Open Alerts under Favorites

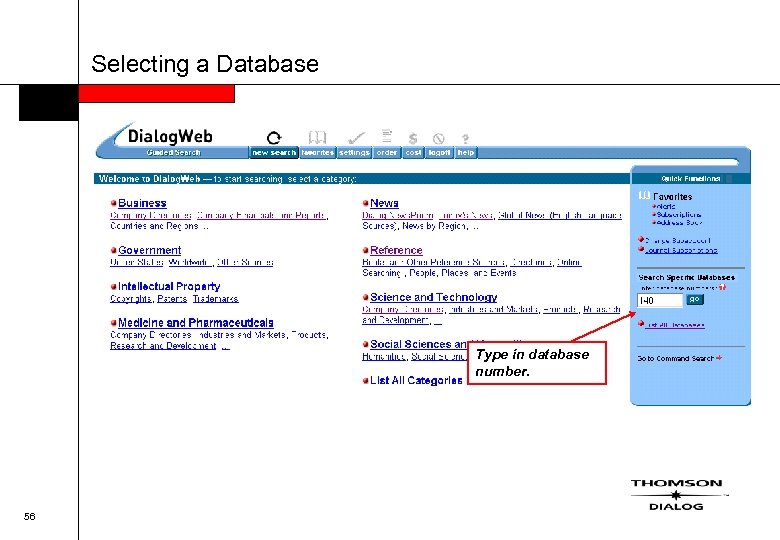666,206
